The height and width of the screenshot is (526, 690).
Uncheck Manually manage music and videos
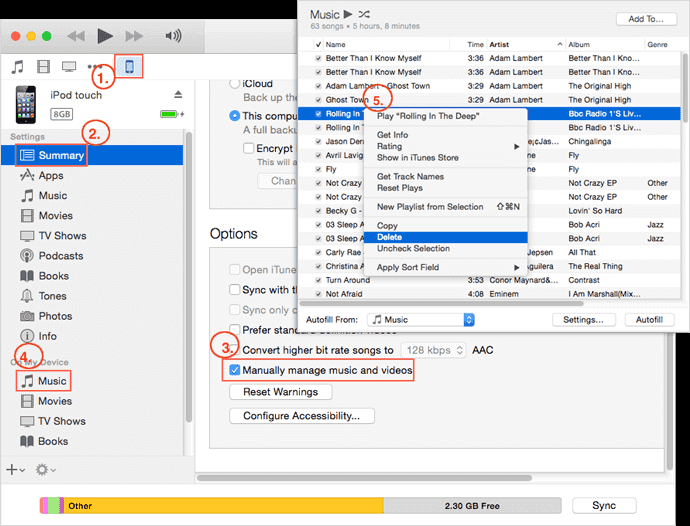[x=235, y=370]
